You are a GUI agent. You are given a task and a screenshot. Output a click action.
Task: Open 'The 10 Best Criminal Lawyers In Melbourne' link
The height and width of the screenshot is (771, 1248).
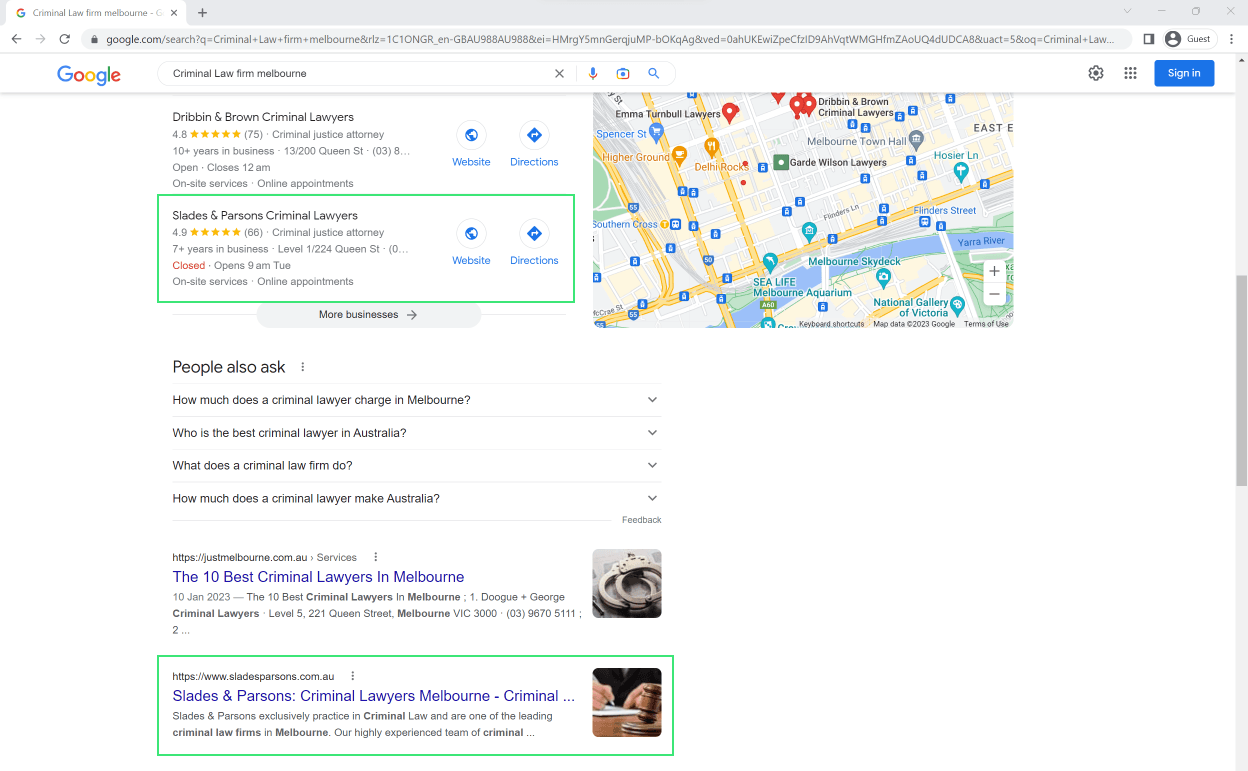[318, 577]
